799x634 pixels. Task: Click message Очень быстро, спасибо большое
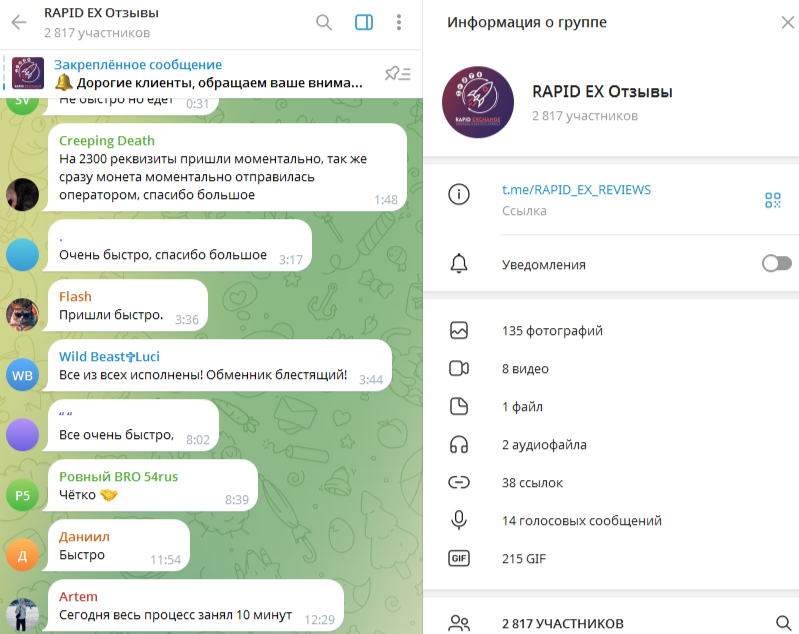(163, 255)
